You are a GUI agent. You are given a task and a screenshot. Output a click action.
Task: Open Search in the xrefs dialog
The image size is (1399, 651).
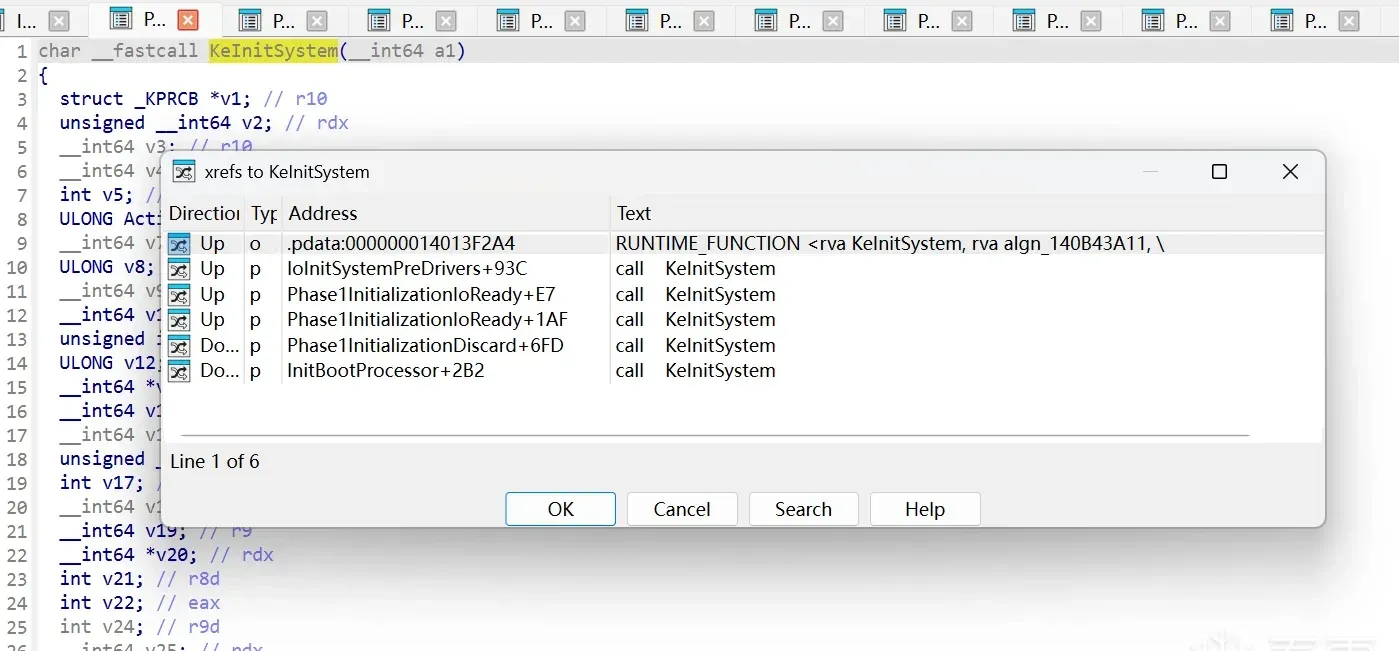(803, 509)
